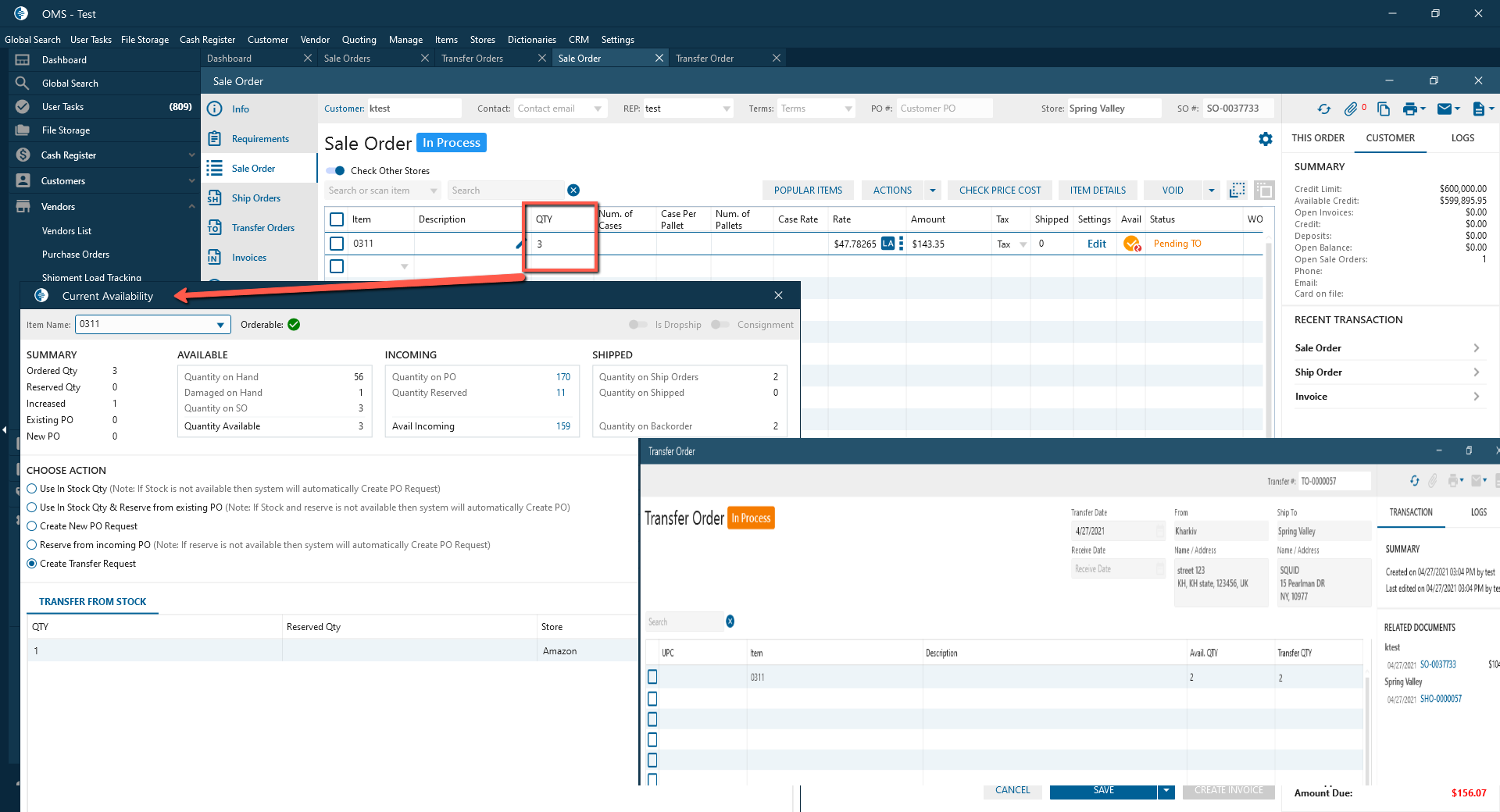Viewport: 1500px width, 812px height.
Task: Click the Dashboard icon in left sidebar
Action: coord(23,60)
